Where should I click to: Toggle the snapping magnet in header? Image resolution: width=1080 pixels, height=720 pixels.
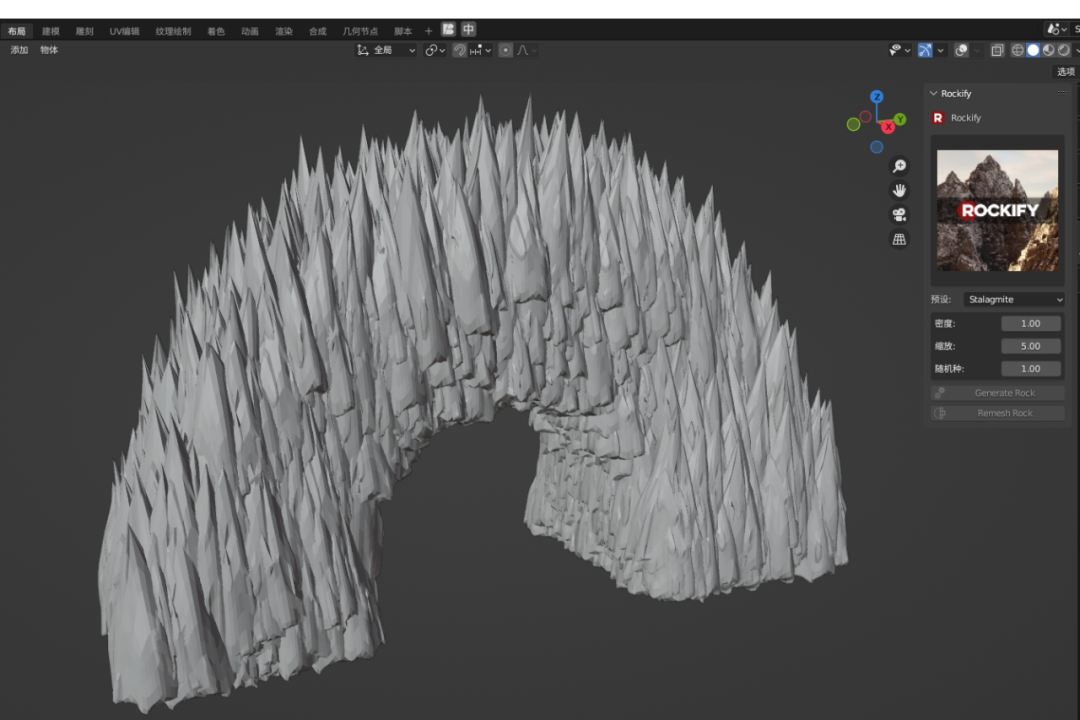[459, 50]
